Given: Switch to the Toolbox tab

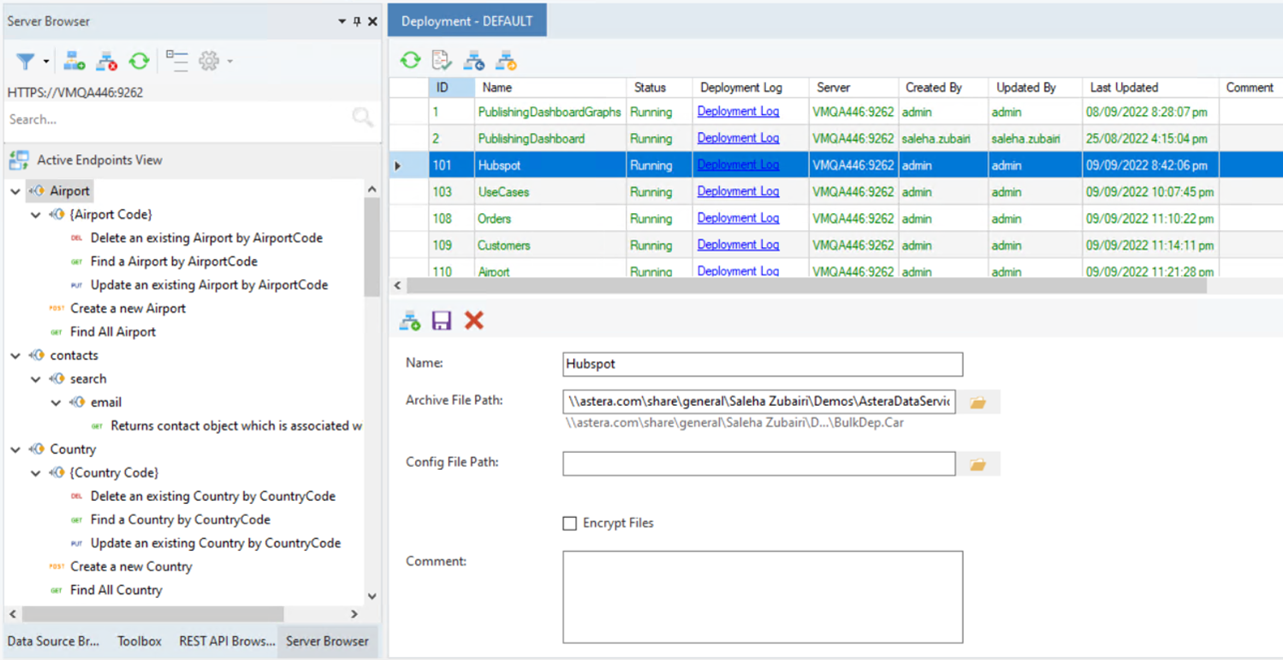Looking at the screenshot, I should point(139,641).
